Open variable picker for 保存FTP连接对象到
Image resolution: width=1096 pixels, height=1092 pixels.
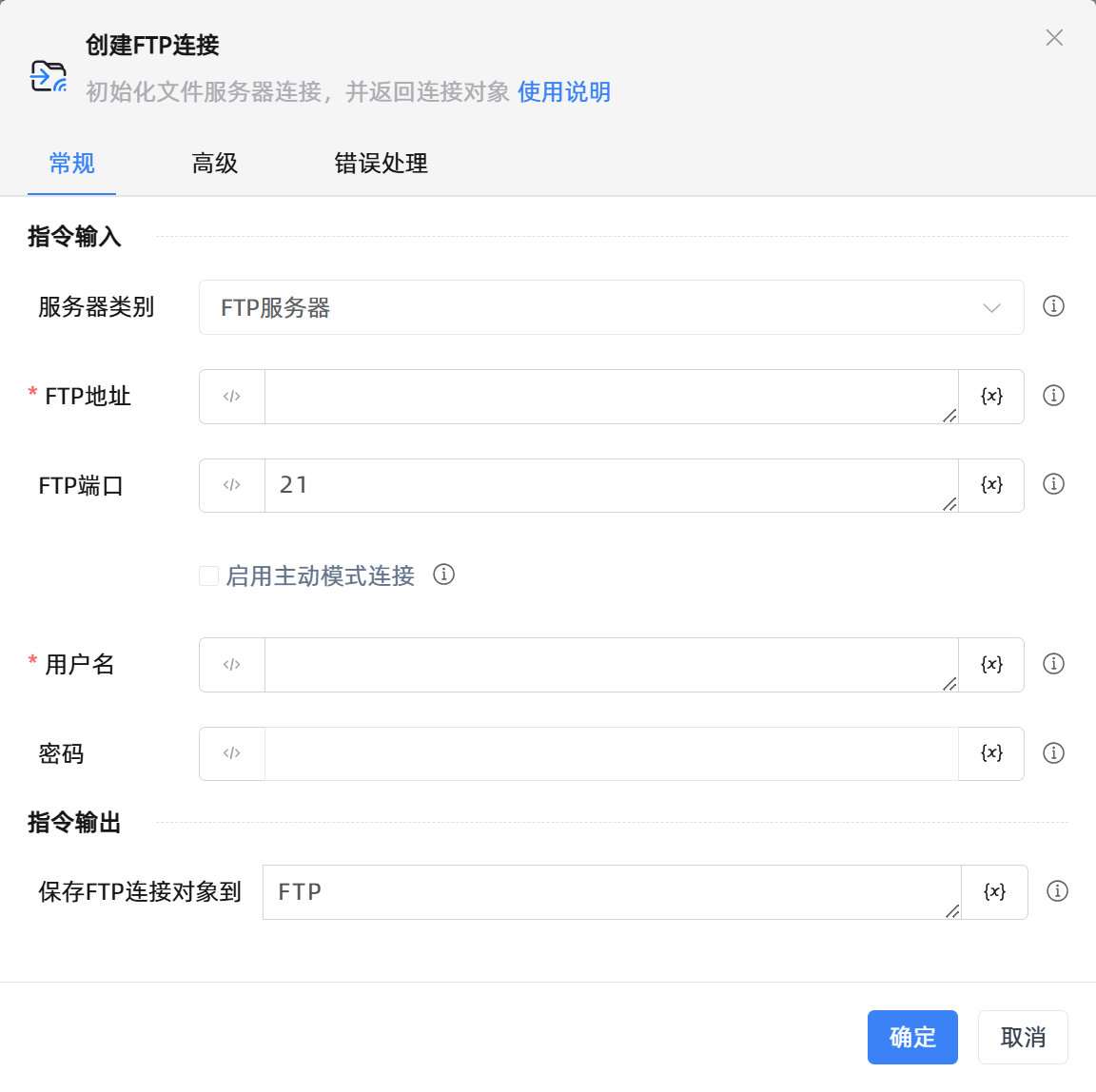994,891
